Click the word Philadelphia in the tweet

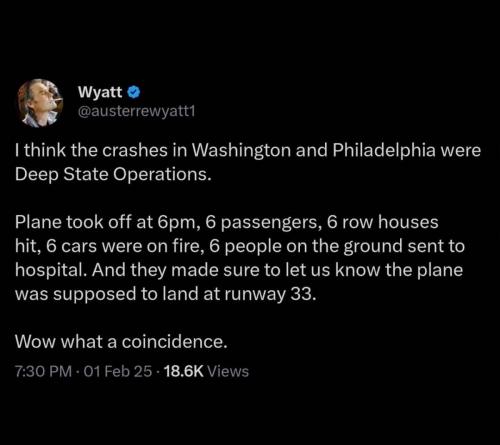point(384,150)
